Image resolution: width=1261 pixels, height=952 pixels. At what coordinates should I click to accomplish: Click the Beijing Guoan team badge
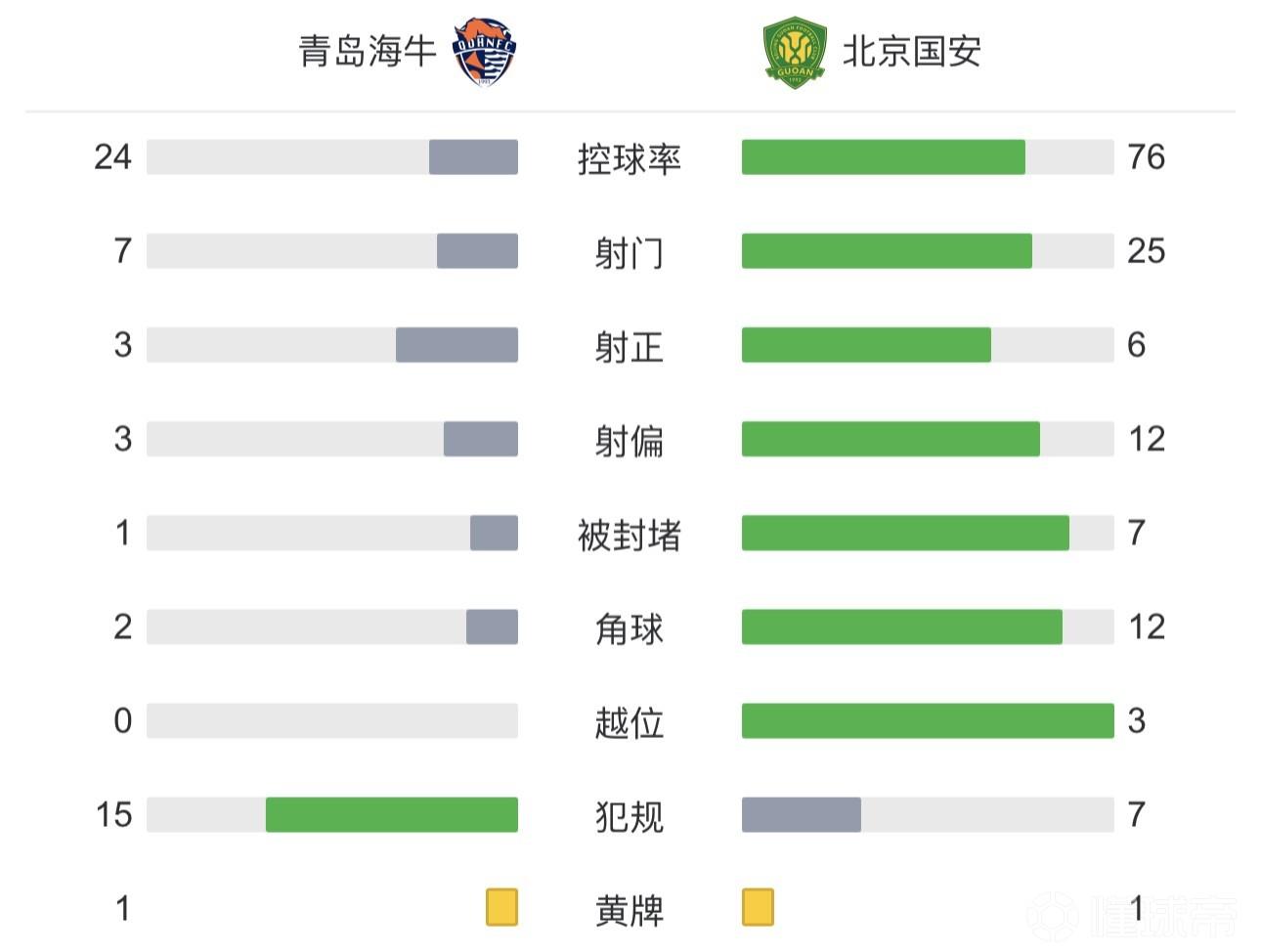coord(795,53)
